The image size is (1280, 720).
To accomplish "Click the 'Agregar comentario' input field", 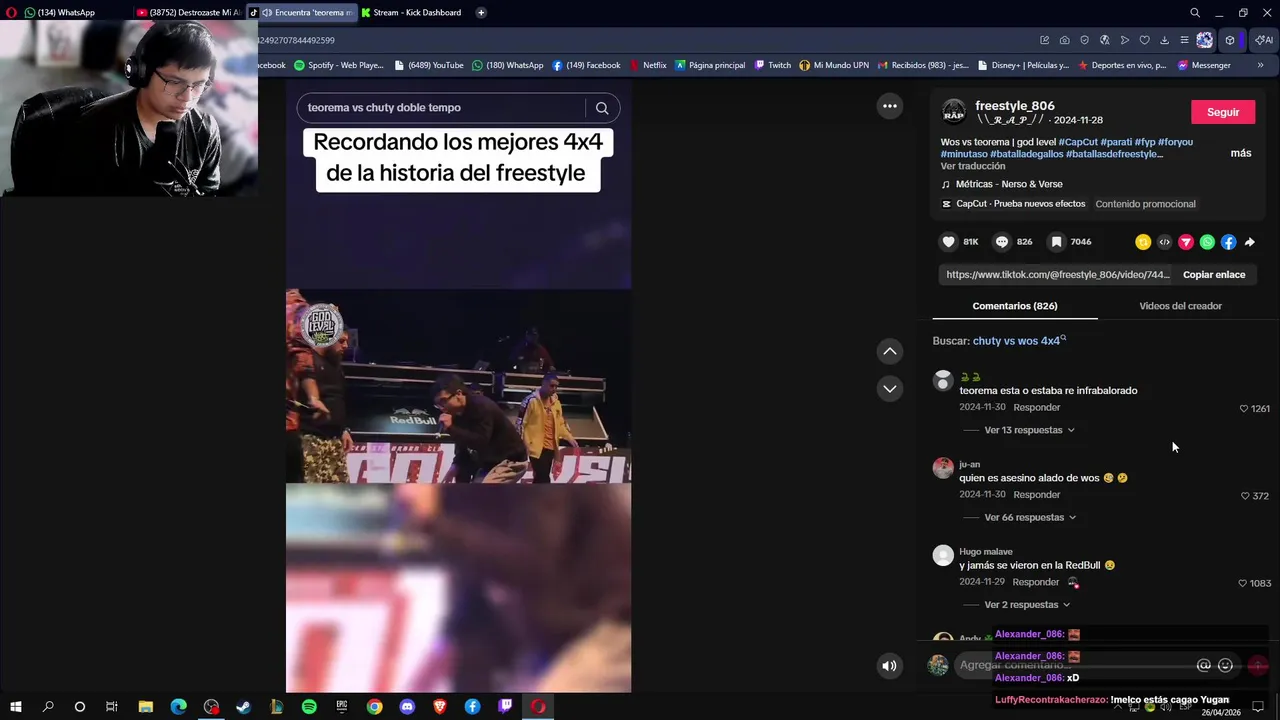I will point(1075,665).
